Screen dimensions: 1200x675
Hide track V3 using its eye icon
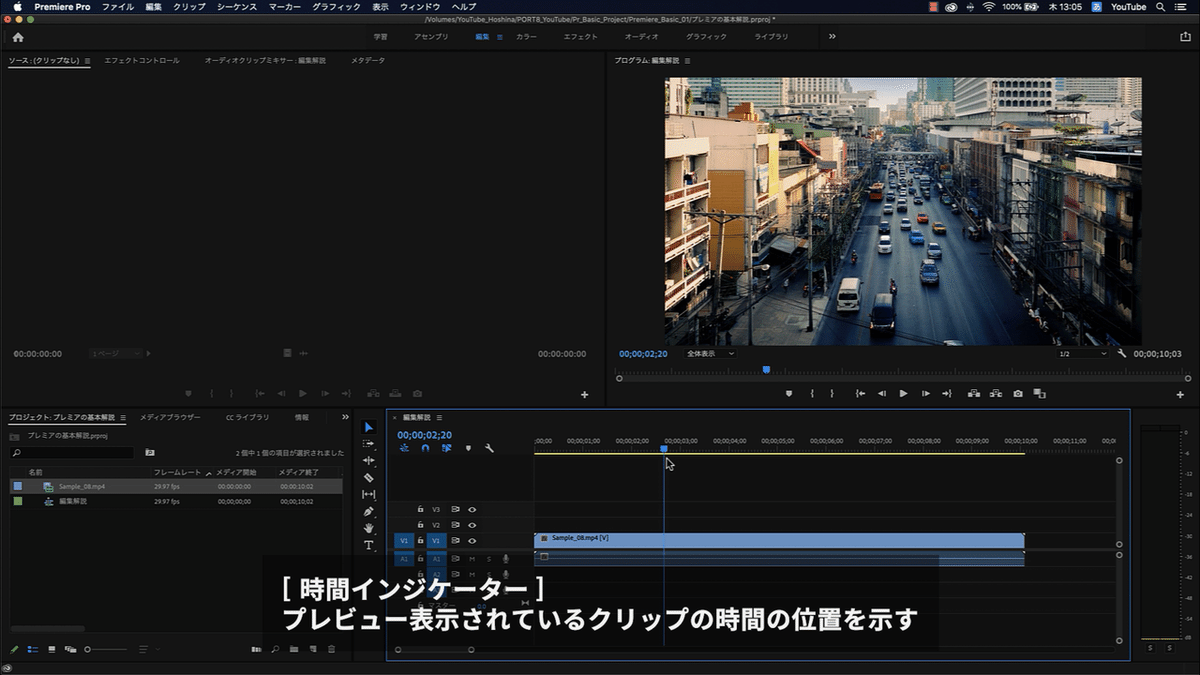472,509
